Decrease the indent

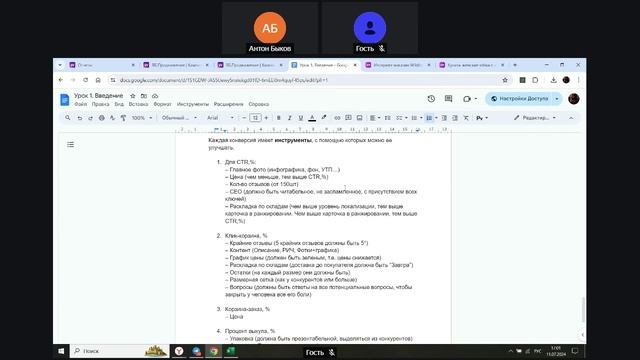click(444, 118)
